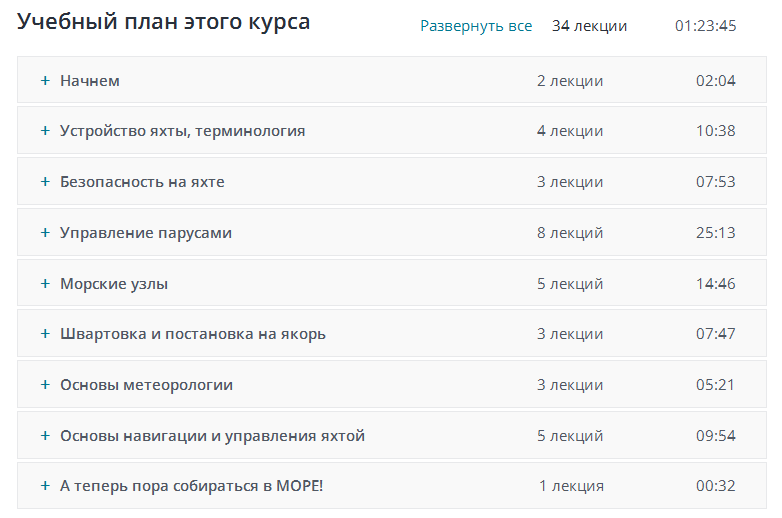Click the Безопасность на яхте title text

(x=142, y=182)
